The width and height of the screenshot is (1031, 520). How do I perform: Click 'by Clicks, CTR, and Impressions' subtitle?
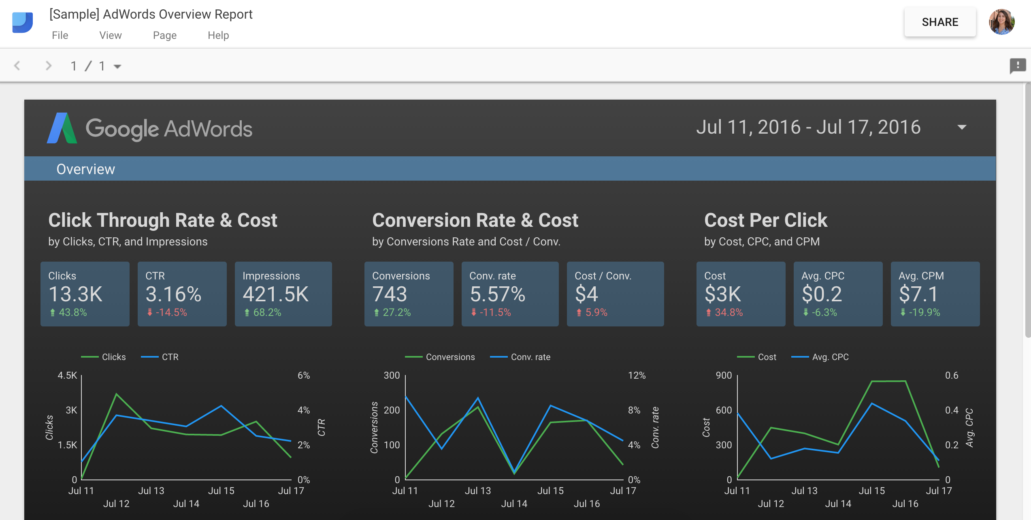click(x=128, y=242)
